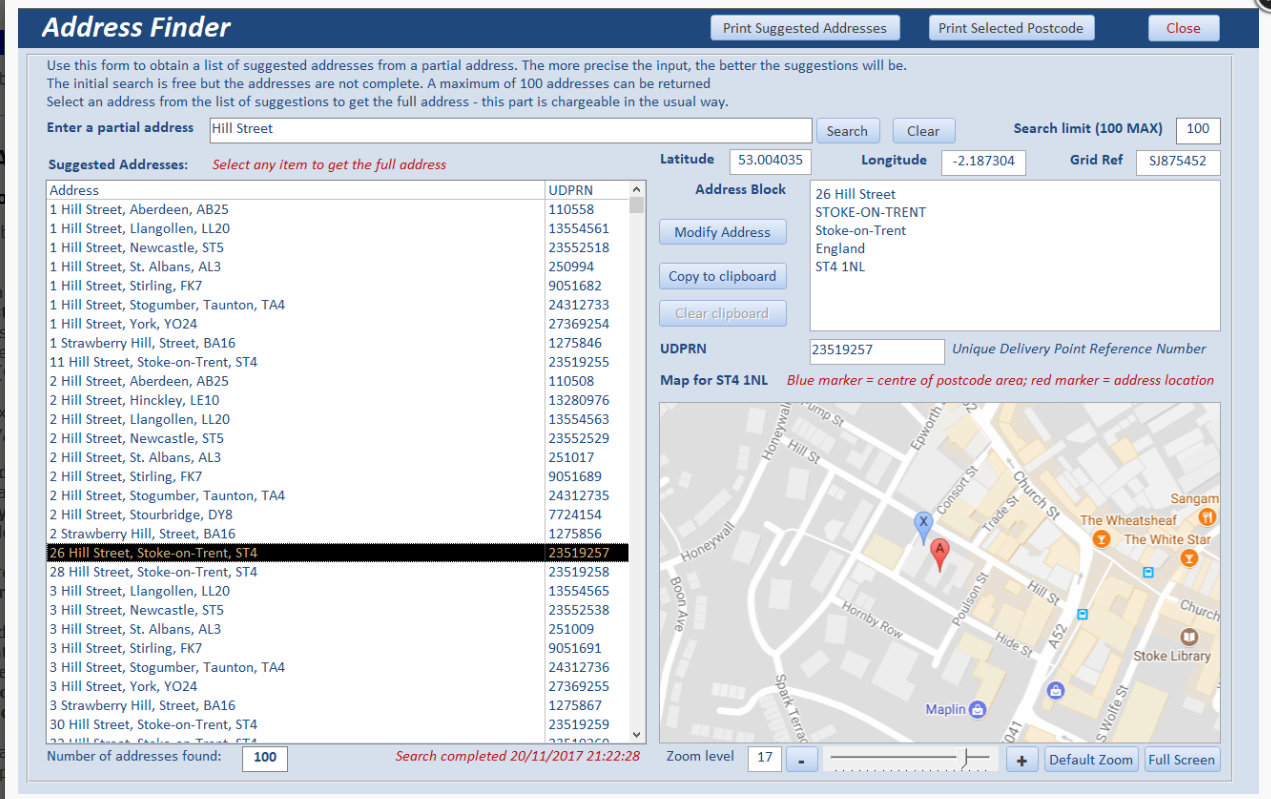Screen dimensions: 1271x799
Task: Click the red address location marker on map
Action: pos(939,554)
